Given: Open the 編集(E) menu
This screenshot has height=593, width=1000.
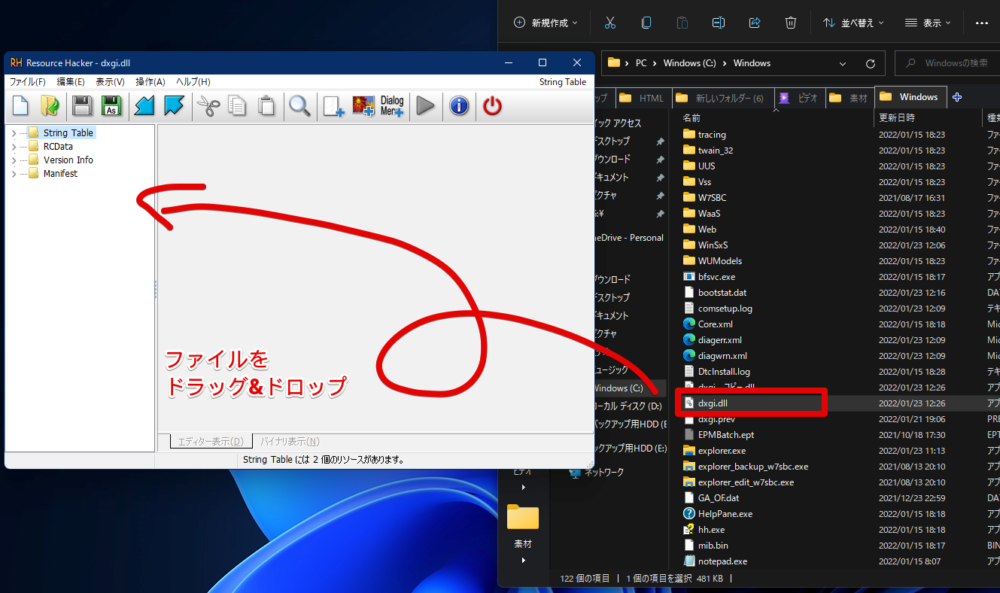Looking at the screenshot, I should (x=70, y=82).
